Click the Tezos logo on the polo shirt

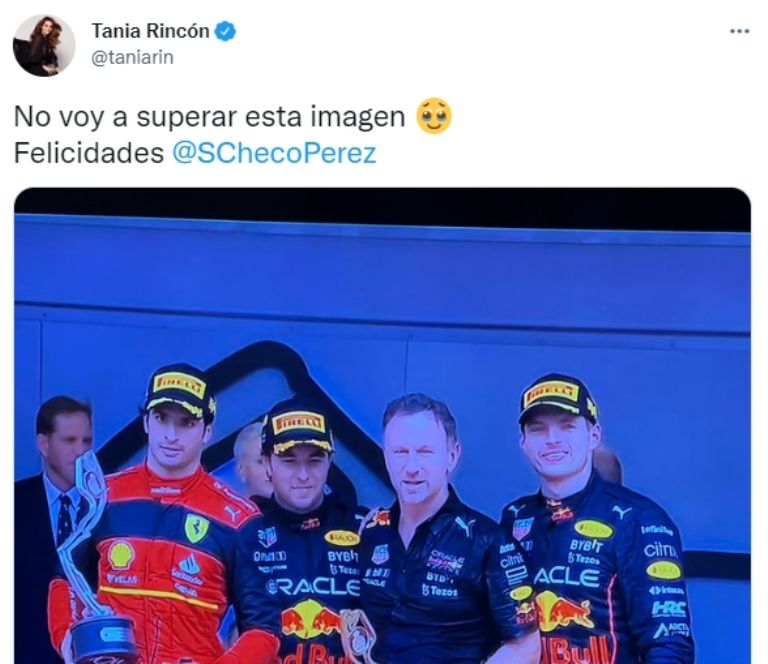[439, 591]
